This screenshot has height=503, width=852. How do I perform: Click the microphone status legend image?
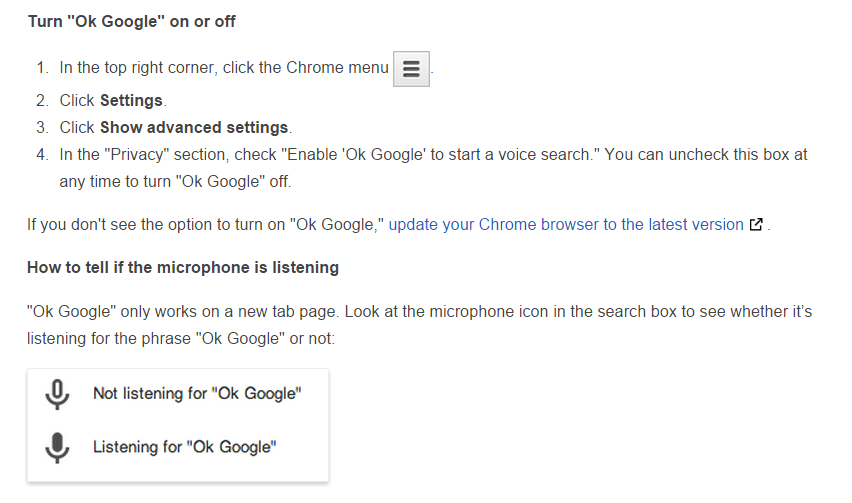click(x=178, y=425)
